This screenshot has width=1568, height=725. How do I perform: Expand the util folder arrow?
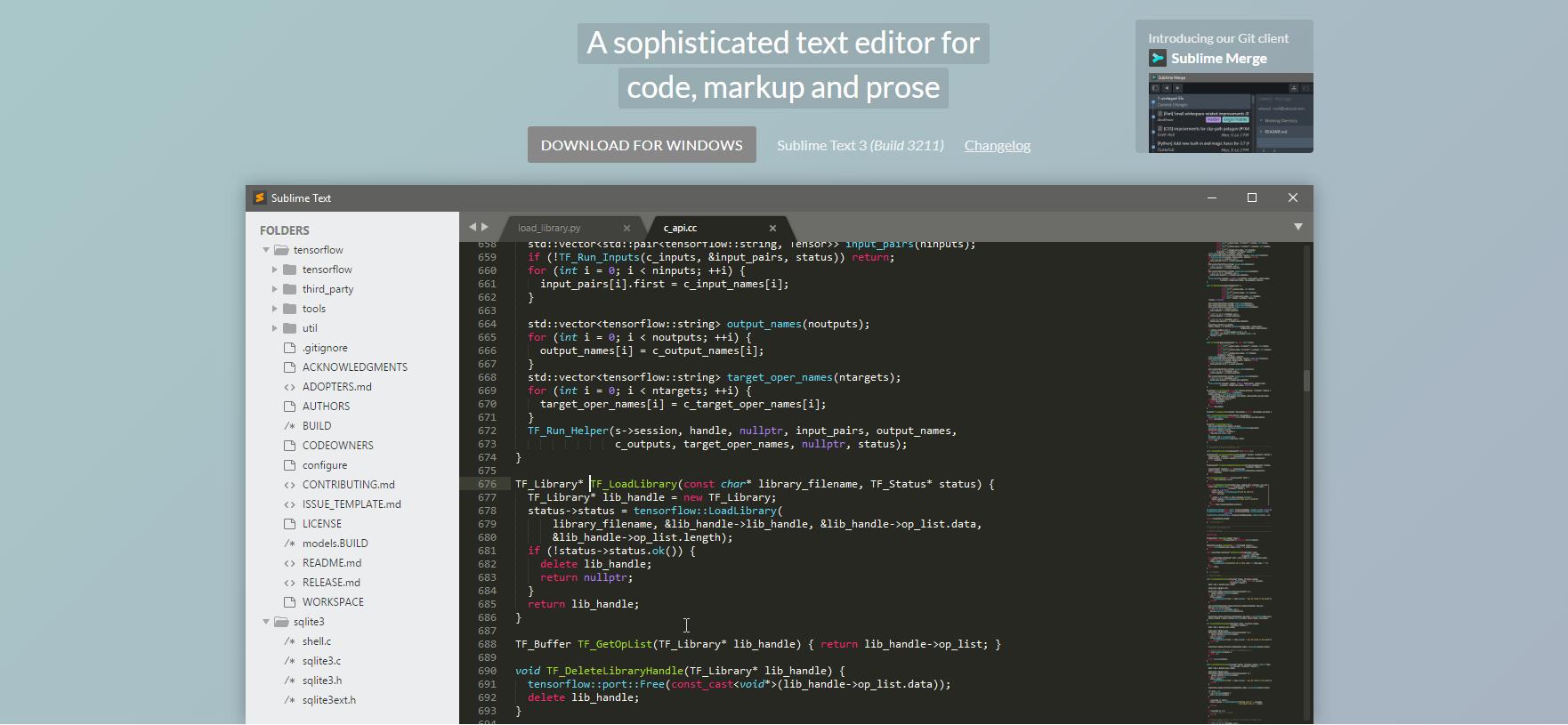[275, 328]
